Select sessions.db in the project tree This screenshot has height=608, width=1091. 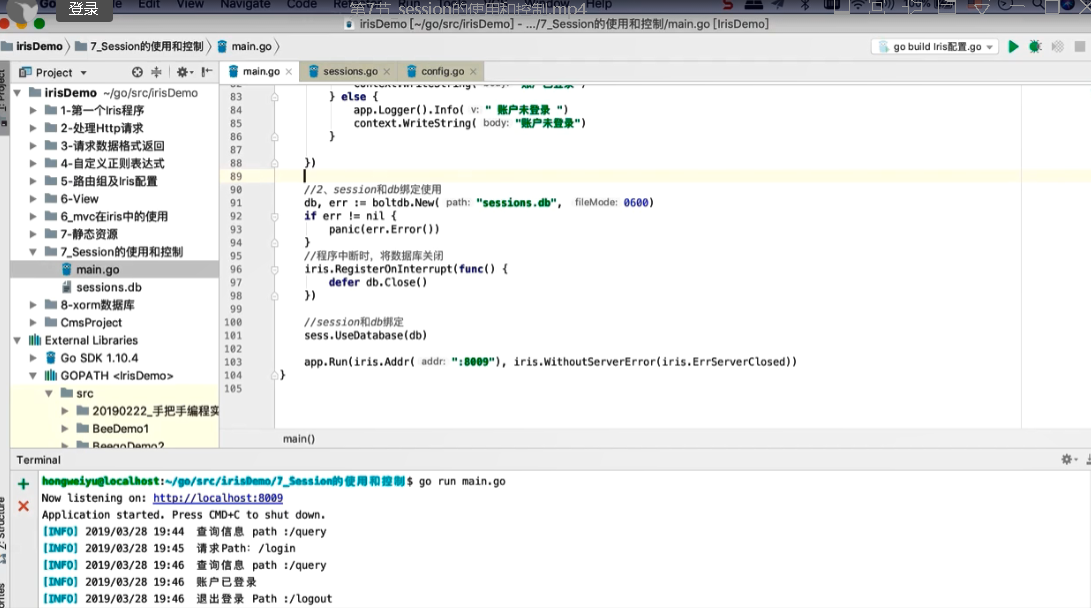tap(108, 287)
